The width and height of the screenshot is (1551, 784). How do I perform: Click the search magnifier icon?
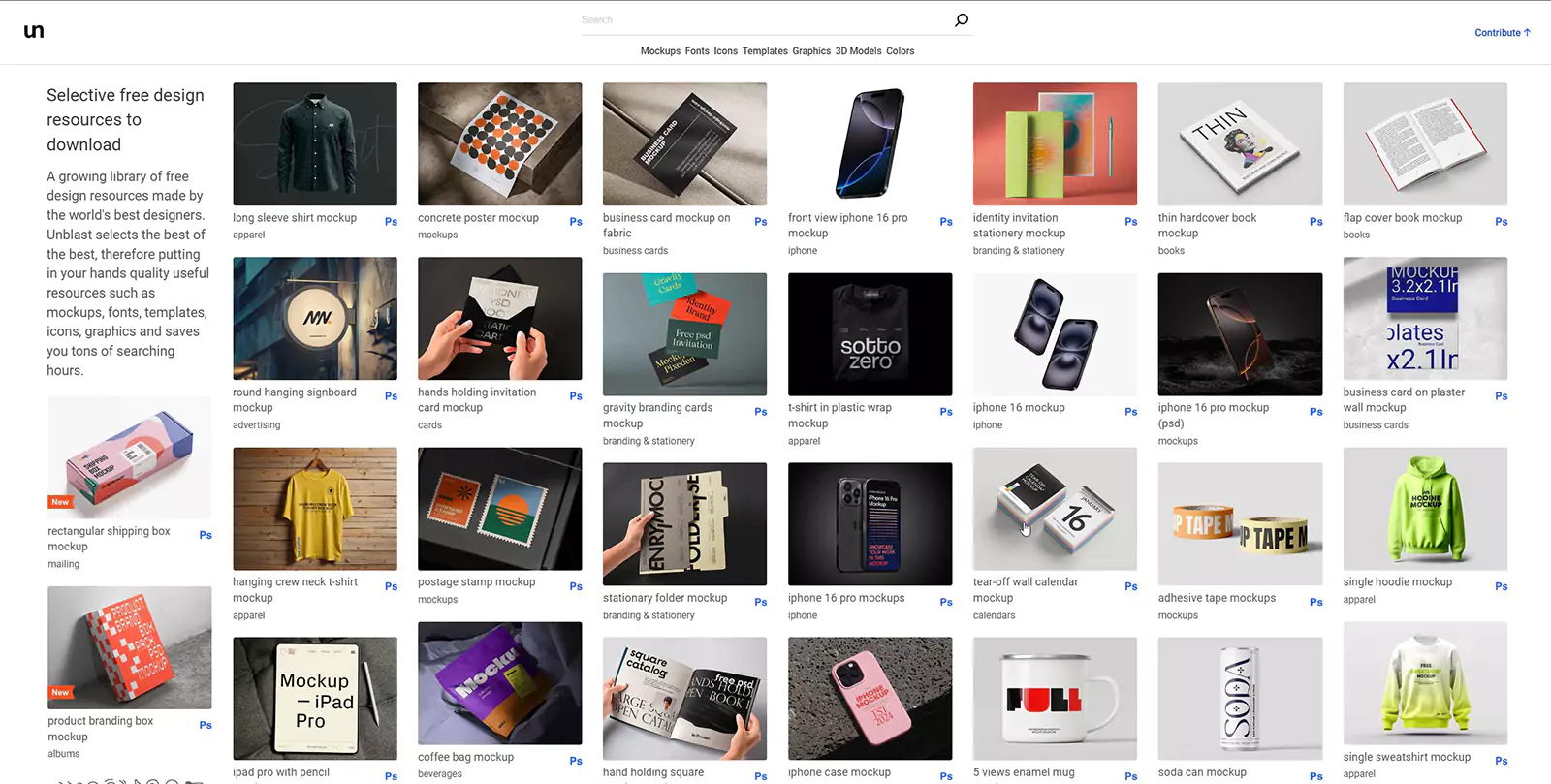tap(961, 20)
